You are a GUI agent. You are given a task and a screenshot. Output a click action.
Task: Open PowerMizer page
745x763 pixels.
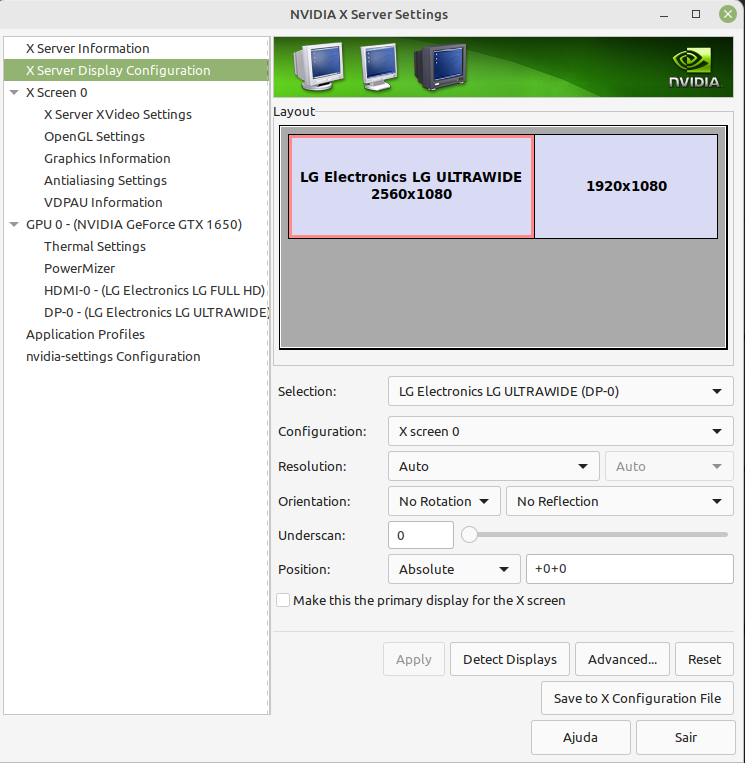(79, 269)
